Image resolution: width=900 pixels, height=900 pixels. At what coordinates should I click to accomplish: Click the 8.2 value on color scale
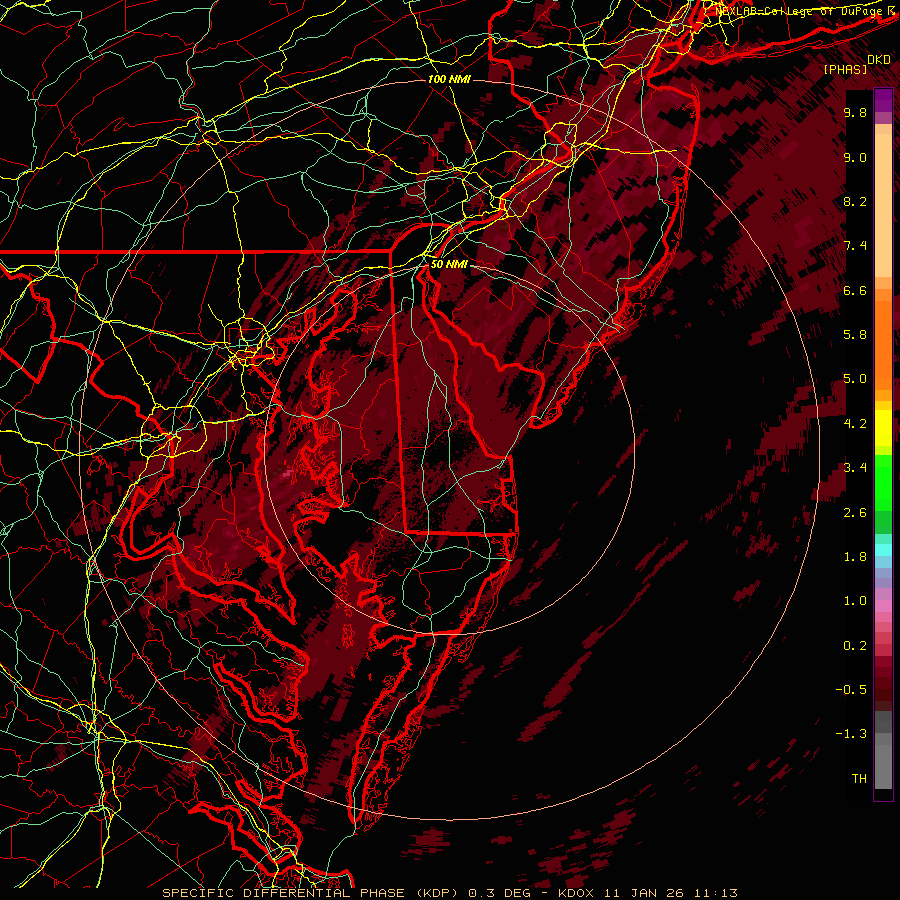click(x=855, y=202)
